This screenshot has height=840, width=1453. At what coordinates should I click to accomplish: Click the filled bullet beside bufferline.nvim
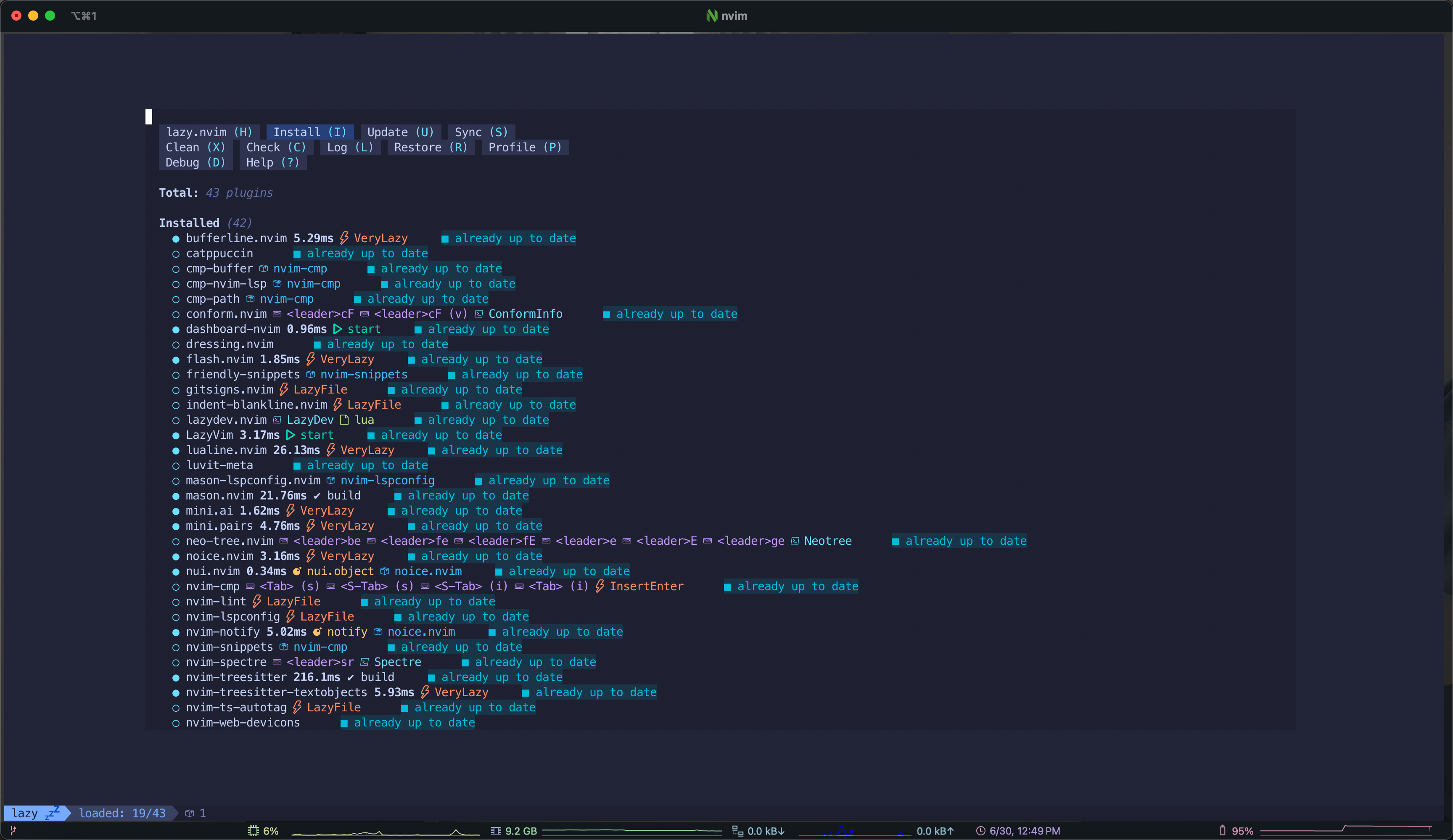point(176,239)
